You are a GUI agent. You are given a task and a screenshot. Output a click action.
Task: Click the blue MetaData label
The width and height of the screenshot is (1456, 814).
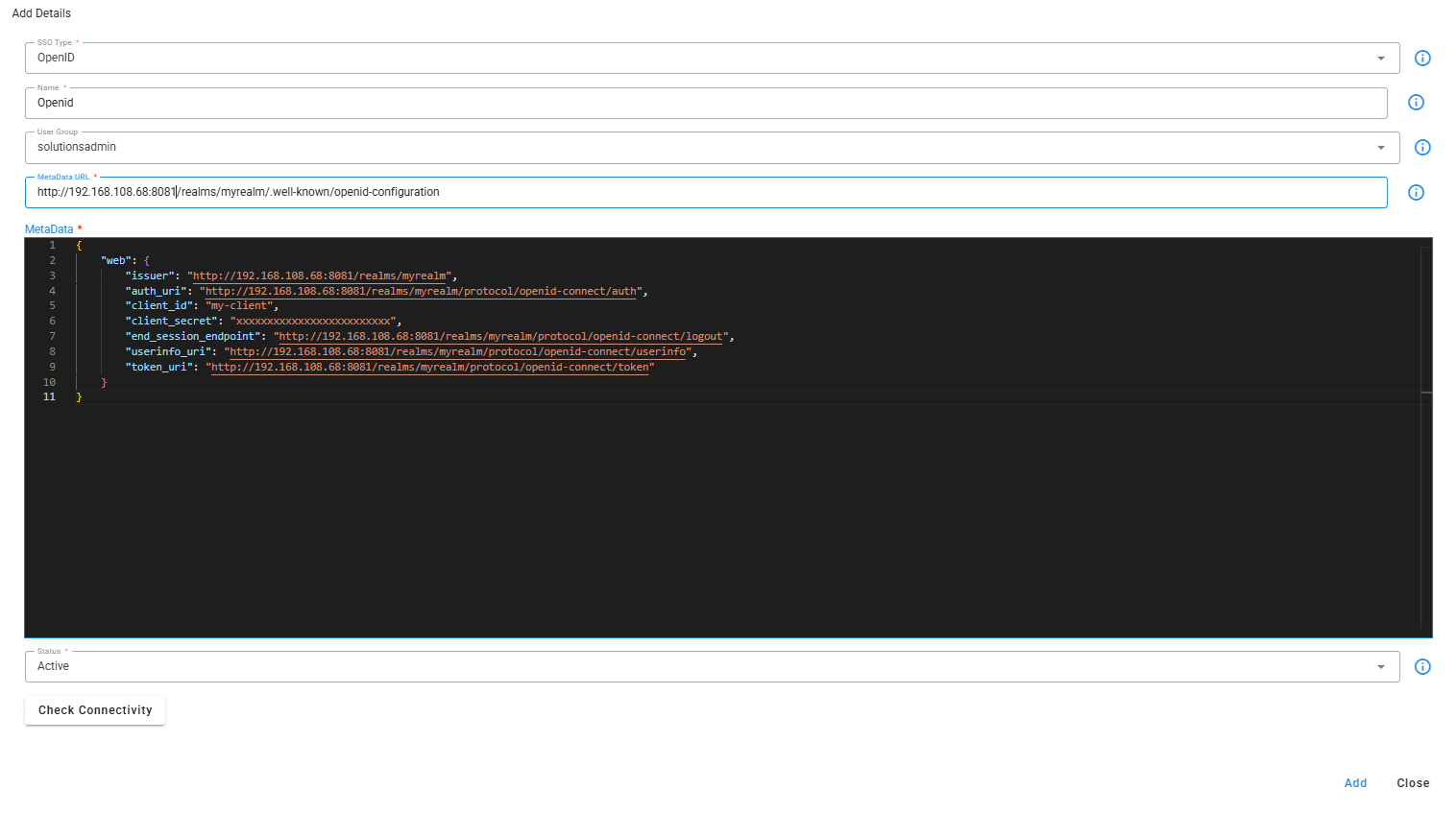(50, 228)
